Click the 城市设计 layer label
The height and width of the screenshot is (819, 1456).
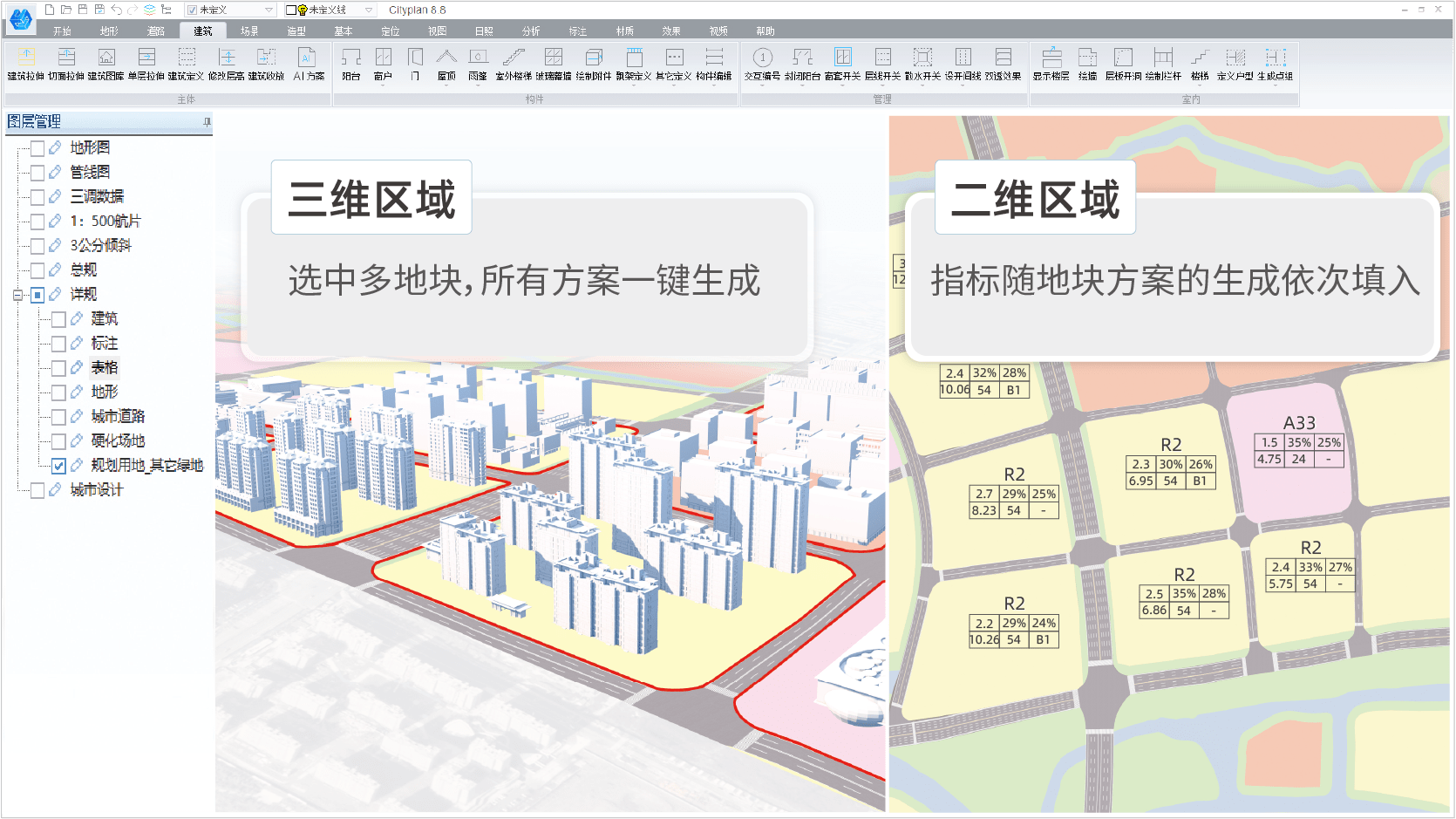coord(96,490)
